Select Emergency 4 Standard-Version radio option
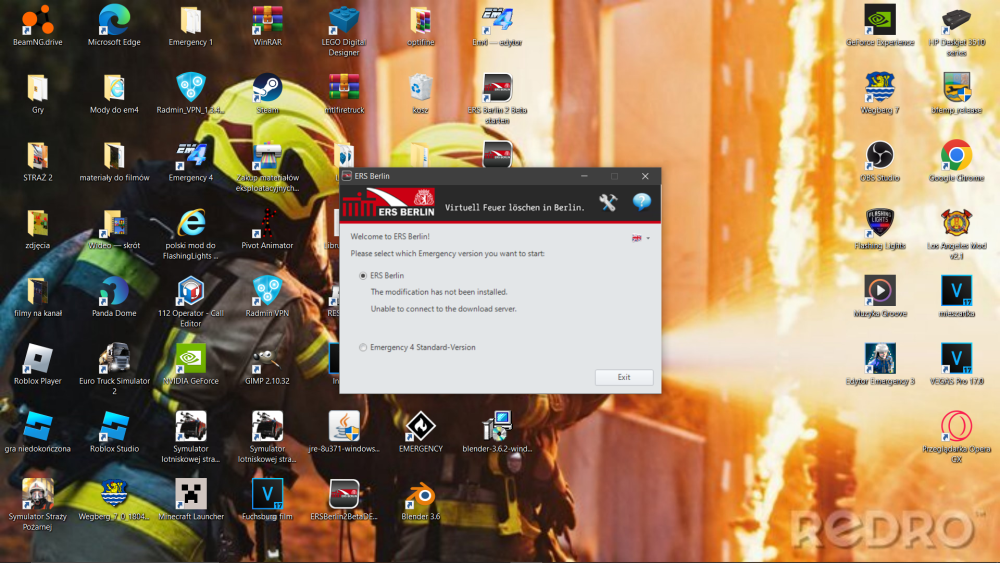 pos(363,347)
